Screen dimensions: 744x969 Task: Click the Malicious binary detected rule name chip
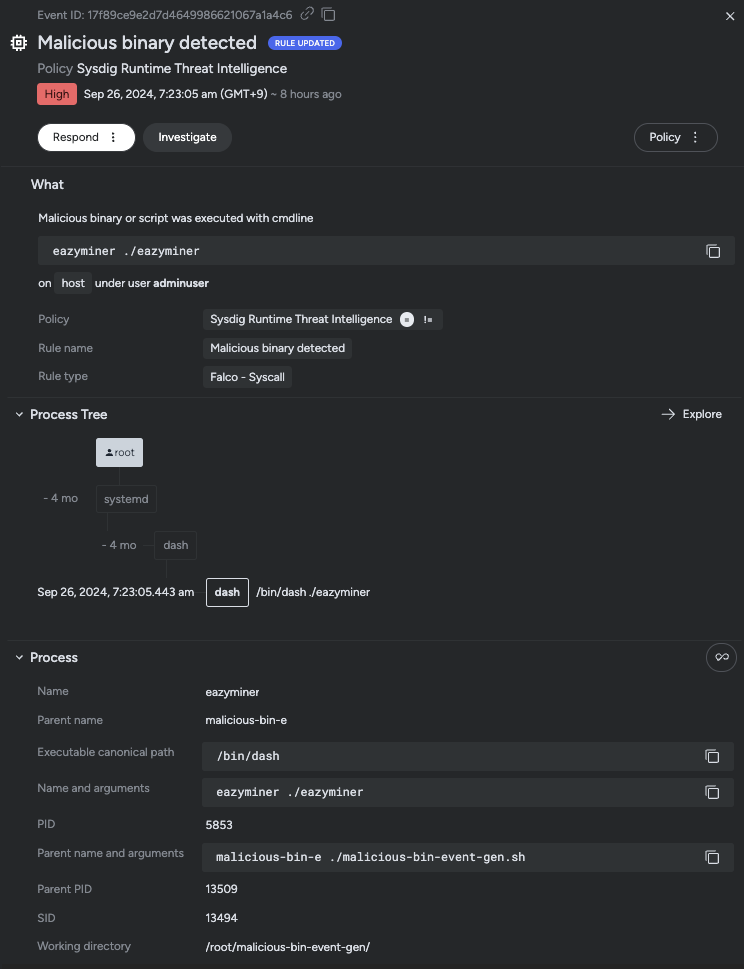[277, 348]
